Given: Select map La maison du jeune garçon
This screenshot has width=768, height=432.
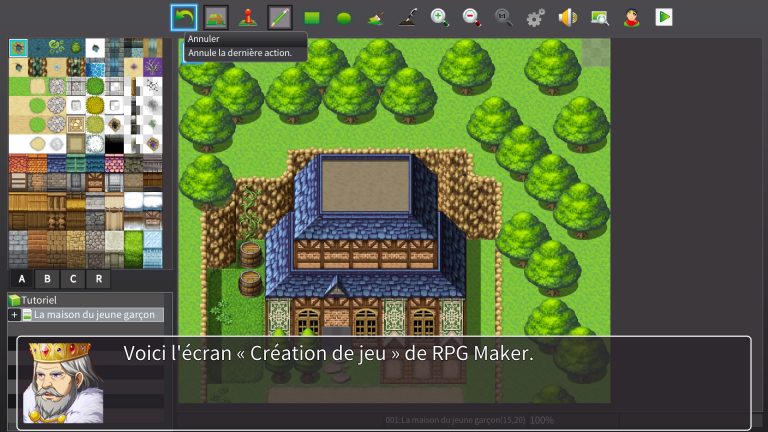Looking at the screenshot, I should [x=94, y=314].
